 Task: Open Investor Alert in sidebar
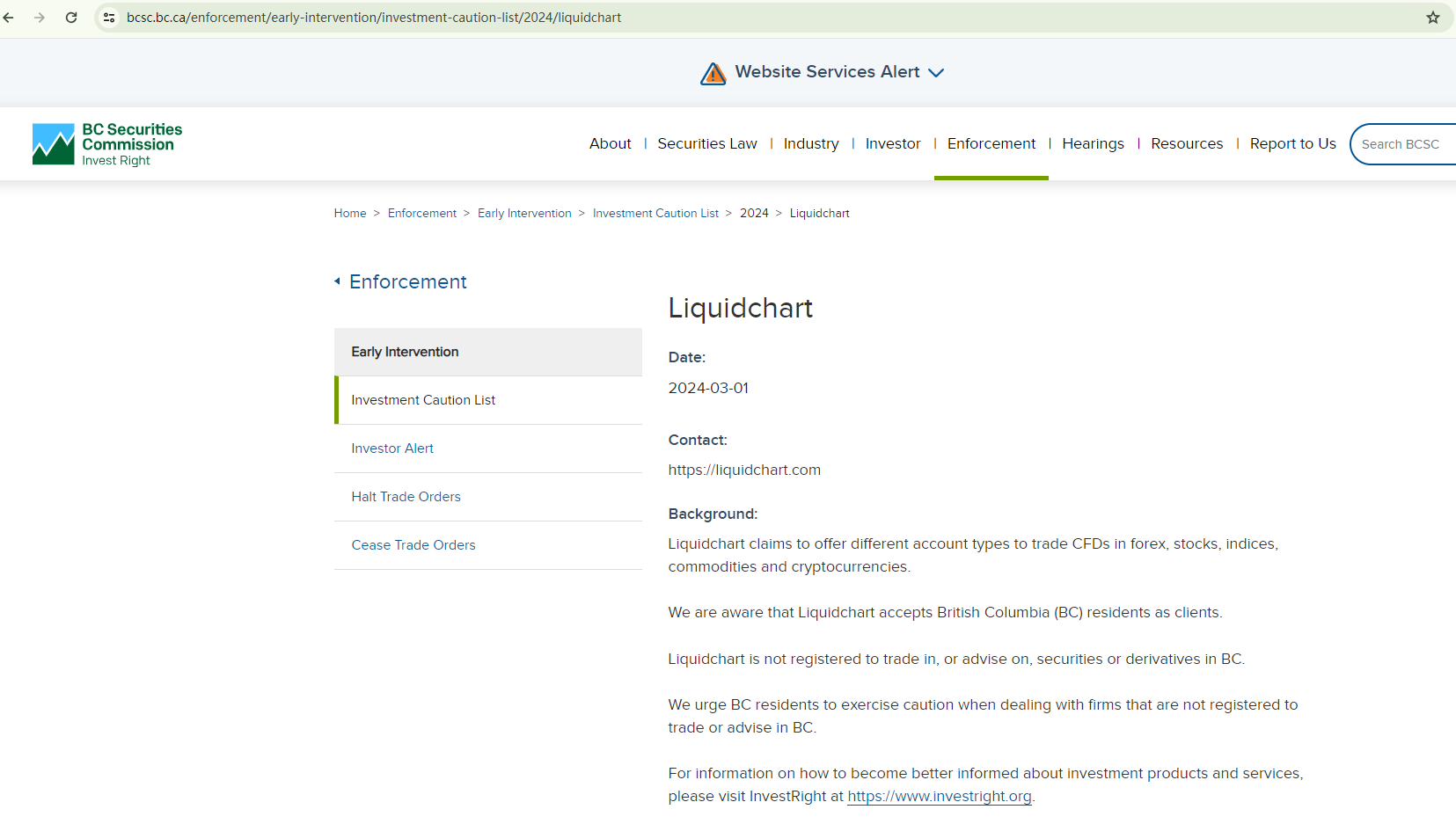click(488, 448)
